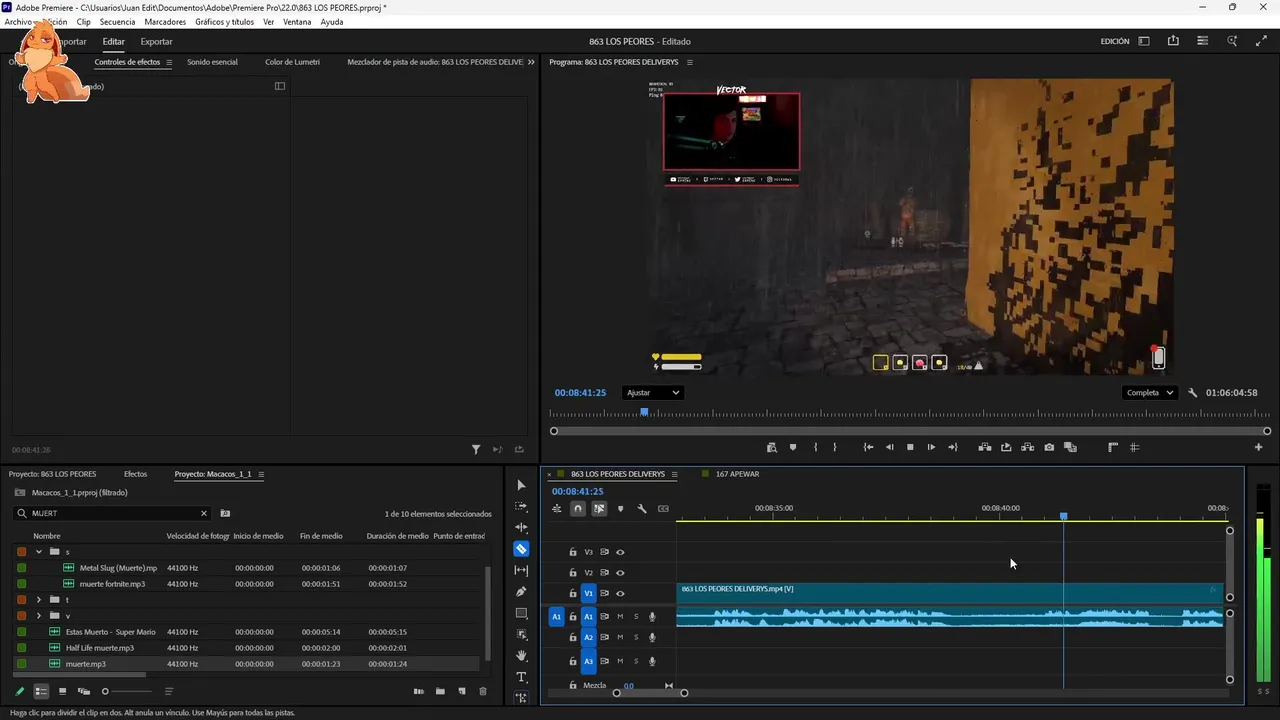Export frame with the camera icon

tap(1049, 447)
